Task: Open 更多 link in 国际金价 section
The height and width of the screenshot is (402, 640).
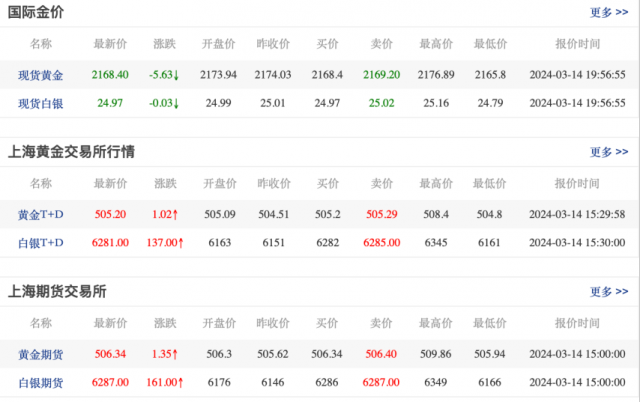Action: pos(608,13)
